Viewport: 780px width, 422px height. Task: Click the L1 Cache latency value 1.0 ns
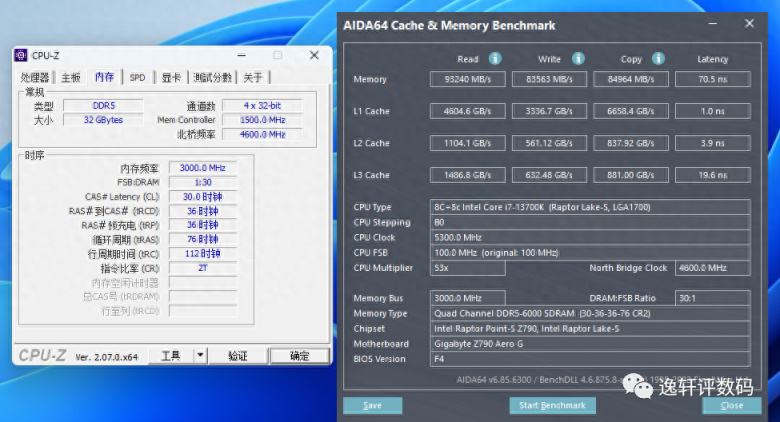pyautogui.click(x=713, y=111)
